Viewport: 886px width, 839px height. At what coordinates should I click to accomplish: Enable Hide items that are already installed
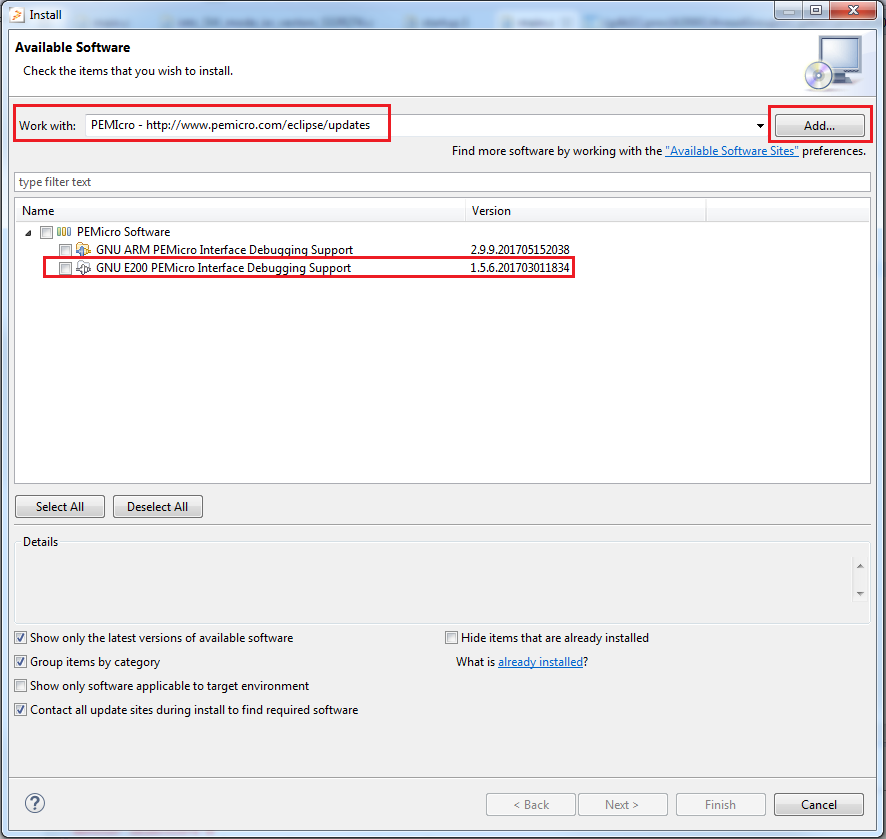[451, 638]
